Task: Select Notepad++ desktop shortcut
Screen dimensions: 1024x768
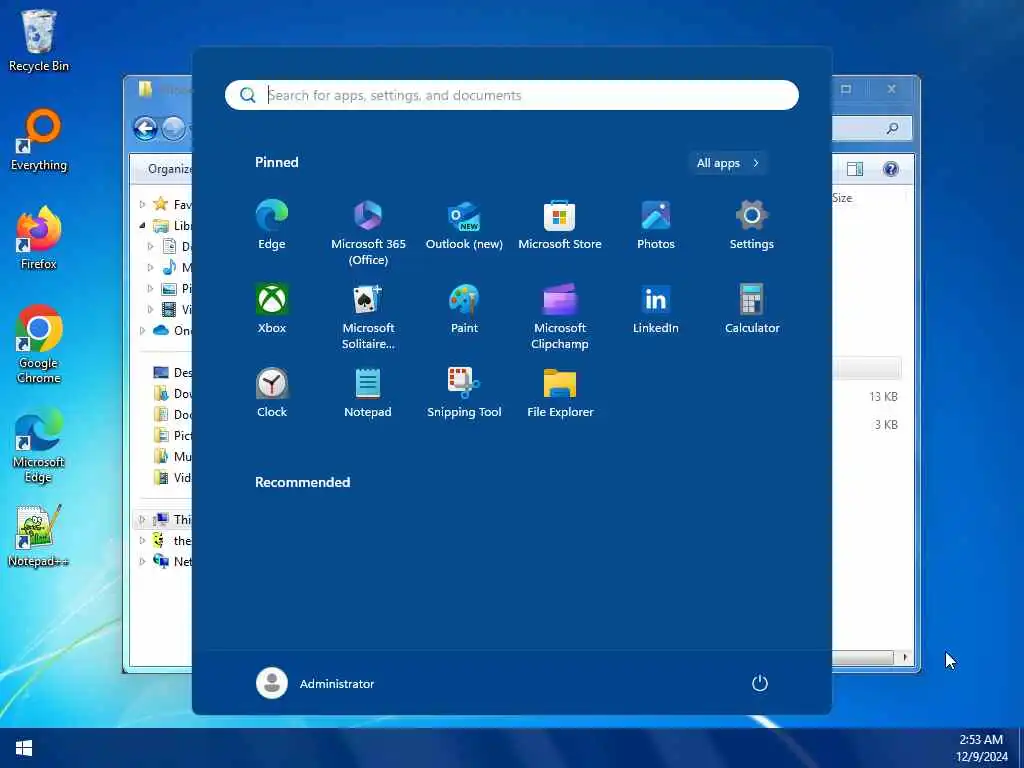Action: (39, 536)
